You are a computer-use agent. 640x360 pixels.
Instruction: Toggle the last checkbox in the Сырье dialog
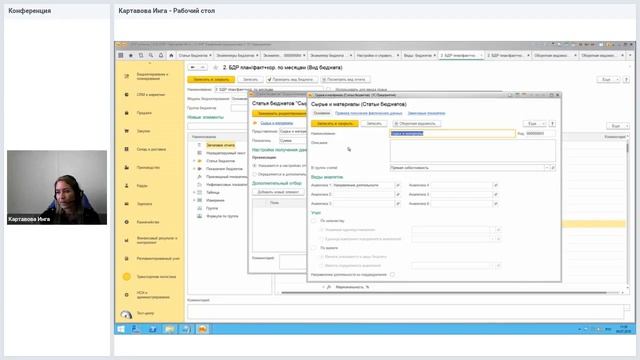[392, 275]
